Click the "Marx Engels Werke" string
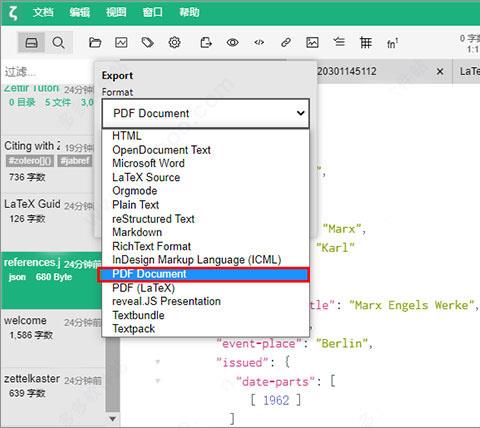The width and height of the screenshot is (480, 428). [411, 305]
